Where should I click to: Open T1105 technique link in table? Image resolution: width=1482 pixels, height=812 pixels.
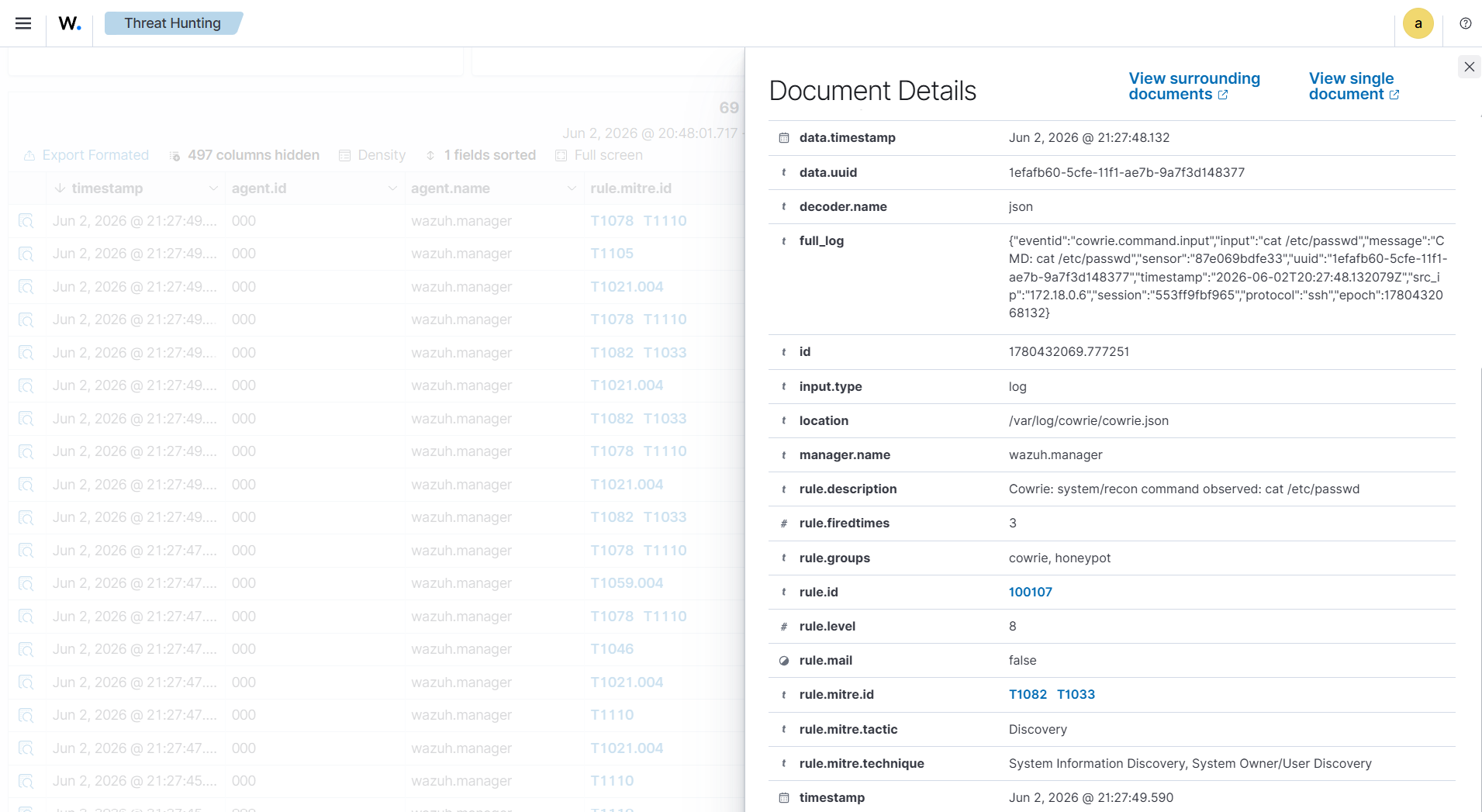point(612,254)
